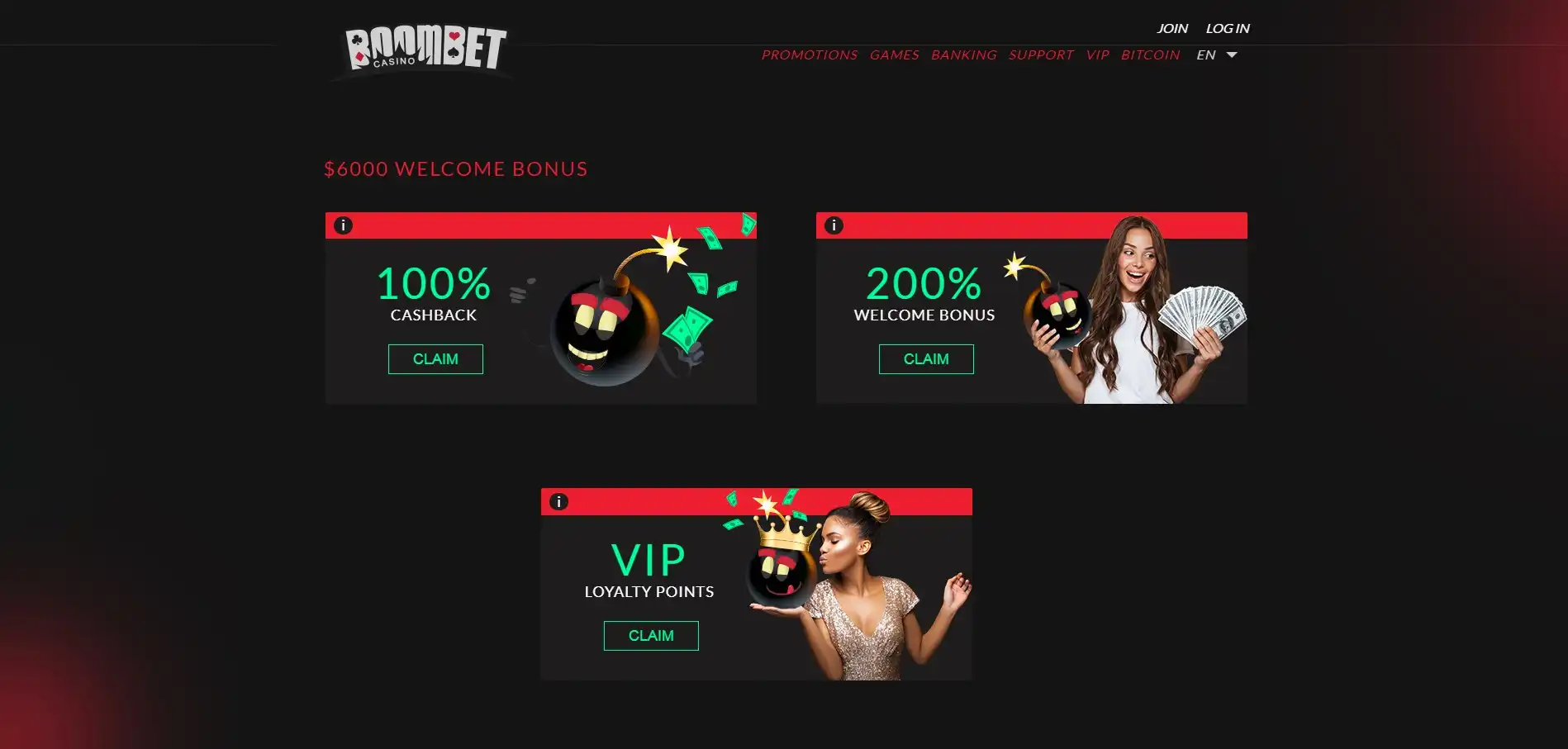Select the EN language label
The height and width of the screenshot is (749, 1568).
tap(1205, 55)
